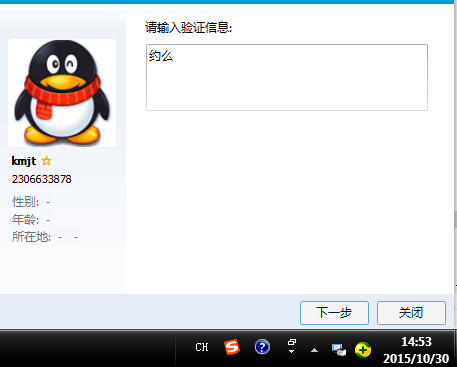The width and height of the screenshot is (457, 367).
Task: Open the CH language indicator in taskbar
Action: click(202, 347)
